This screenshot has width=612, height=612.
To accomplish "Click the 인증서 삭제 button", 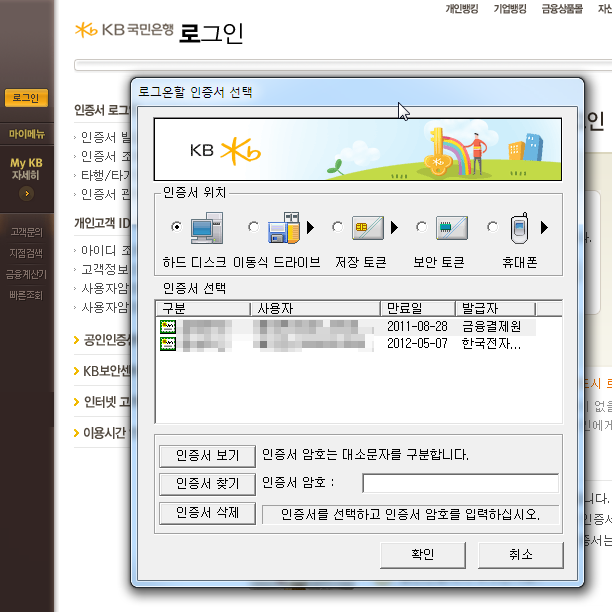I will (x=207, y=513).
